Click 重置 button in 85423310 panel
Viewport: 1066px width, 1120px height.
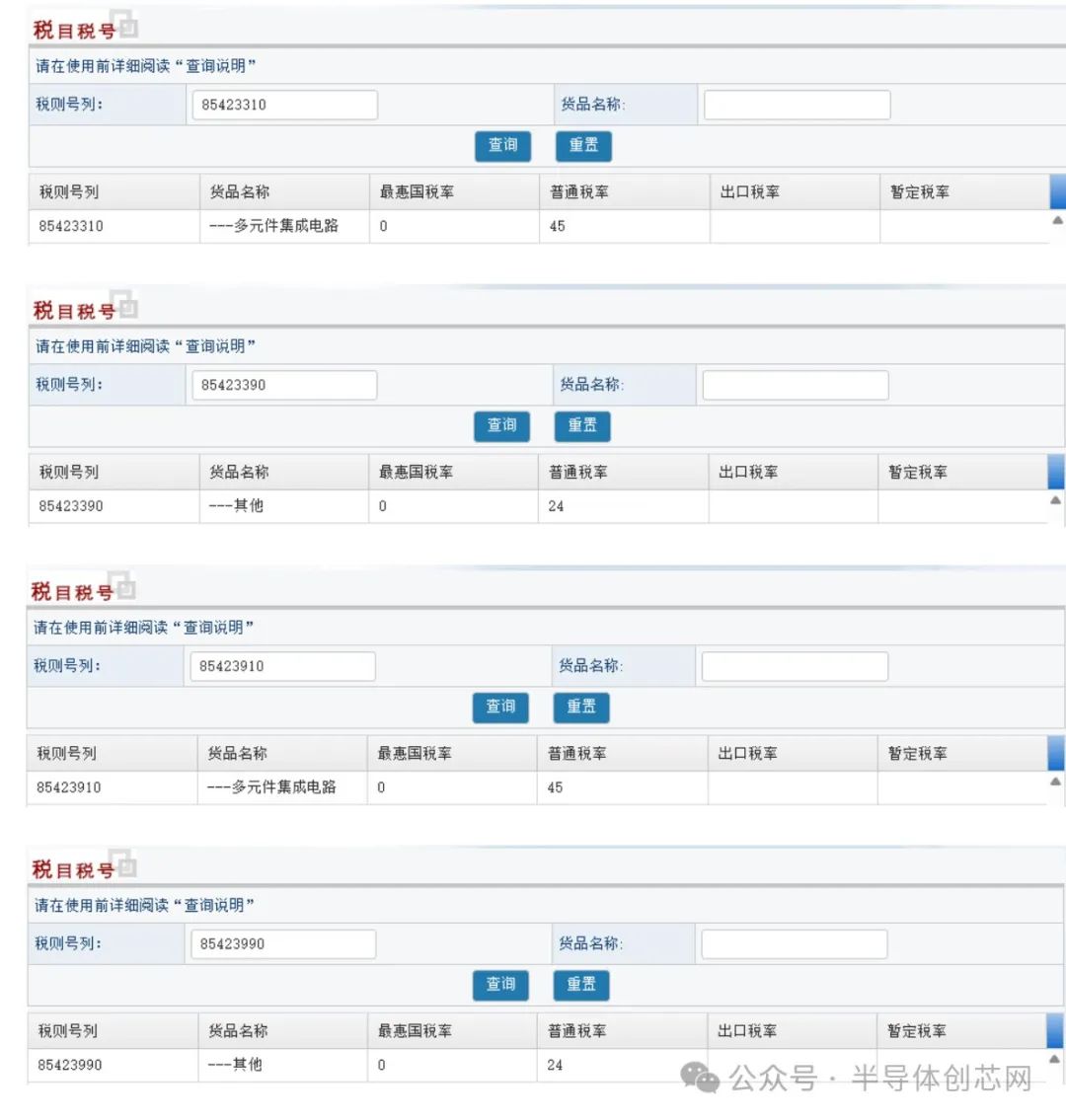pyautogui.click(x=583, y=146)
